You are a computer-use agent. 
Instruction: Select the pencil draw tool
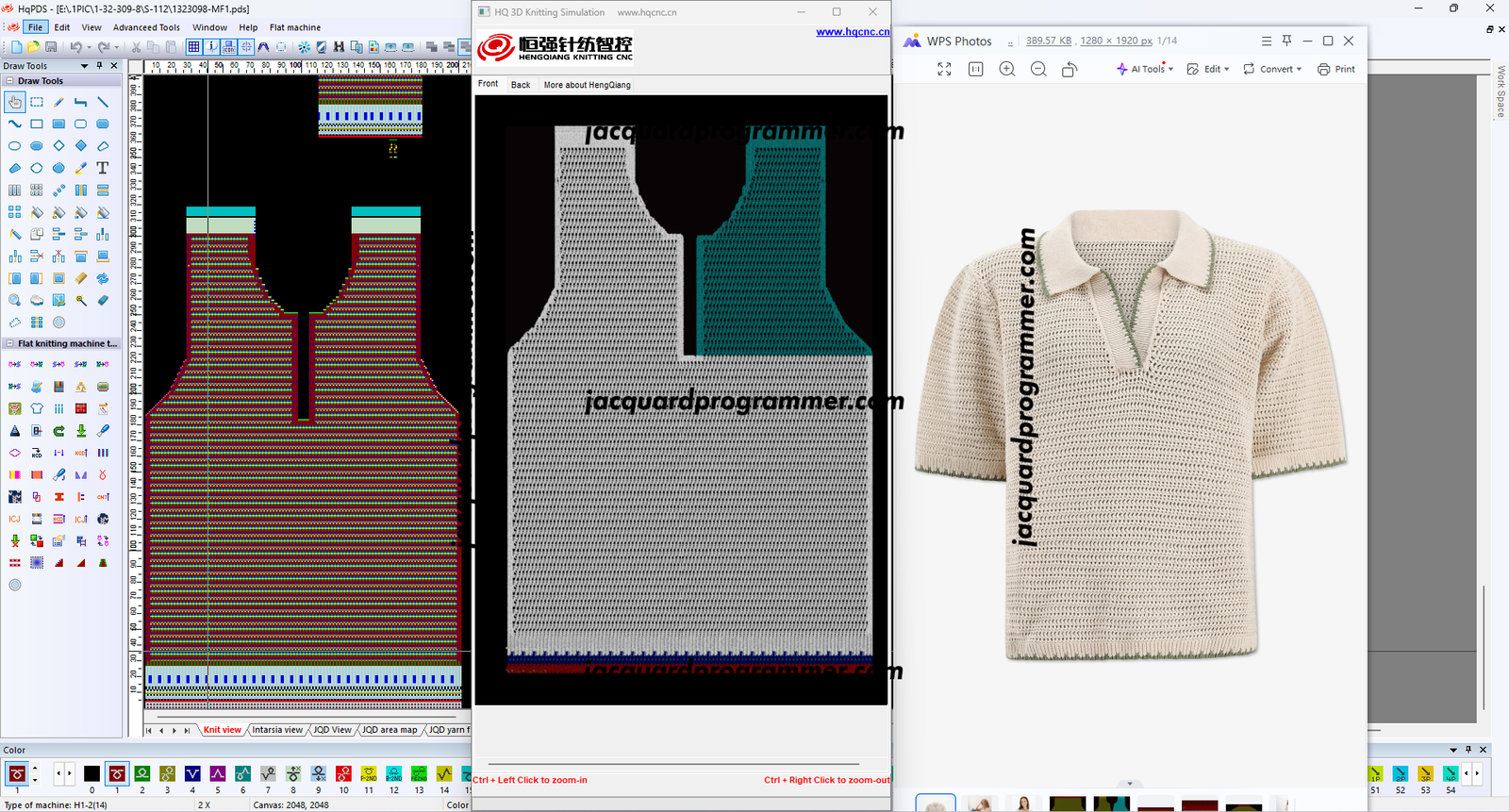click(x=58, y=102)
